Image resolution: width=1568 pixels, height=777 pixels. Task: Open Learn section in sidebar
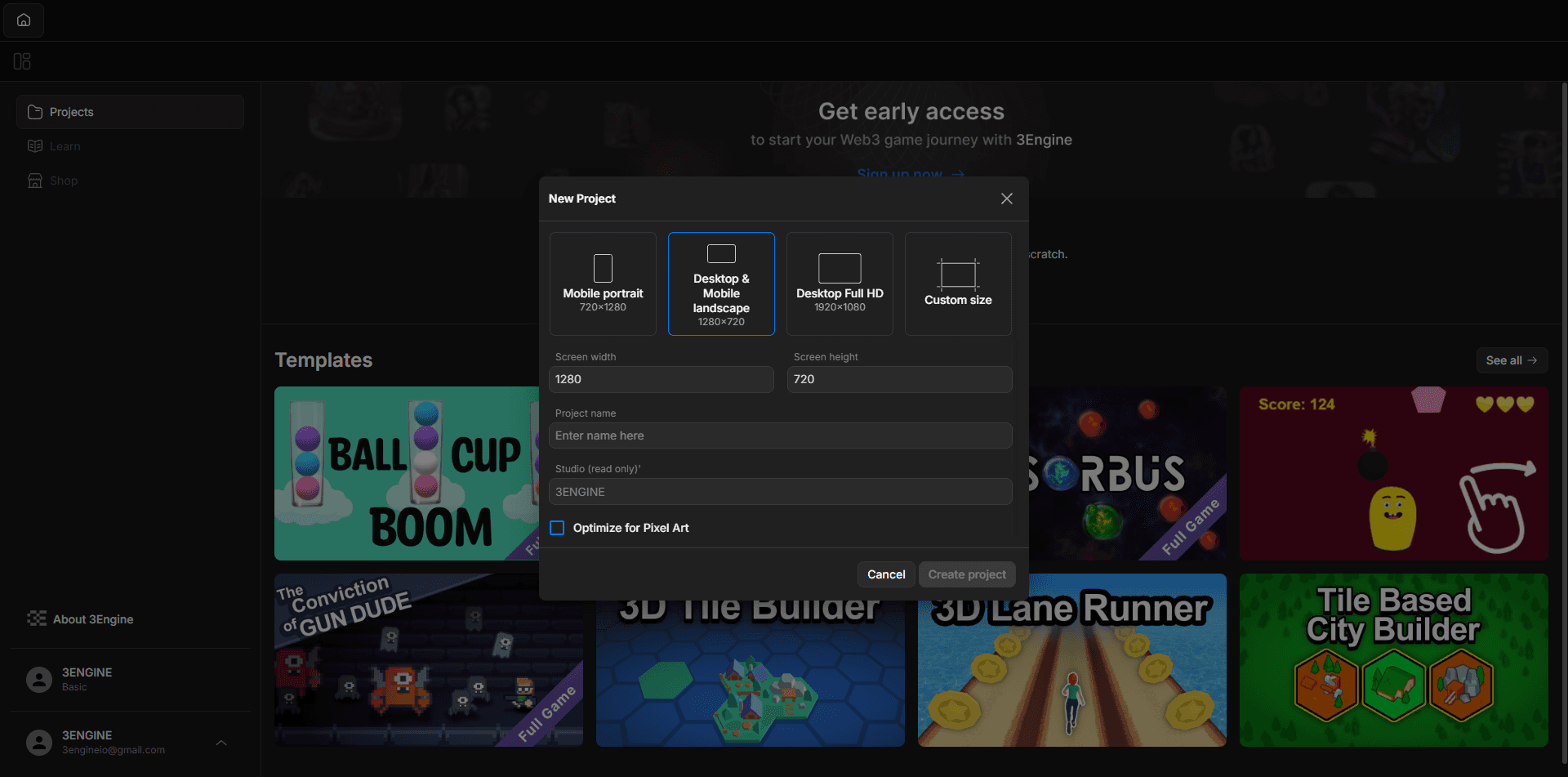tap(131, 146)
